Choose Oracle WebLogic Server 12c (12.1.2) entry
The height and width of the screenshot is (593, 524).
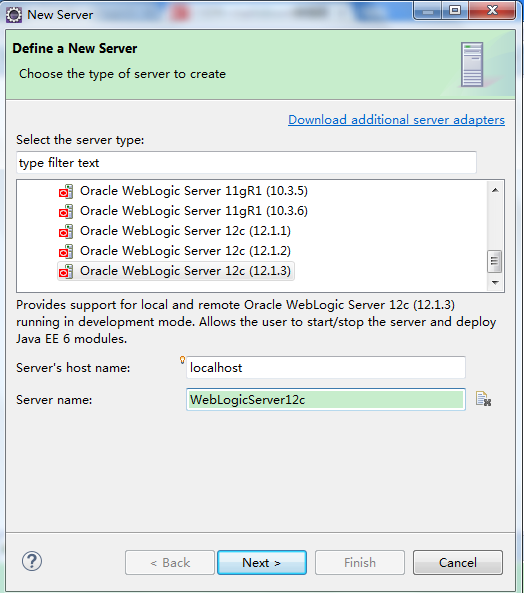(185, 251)
